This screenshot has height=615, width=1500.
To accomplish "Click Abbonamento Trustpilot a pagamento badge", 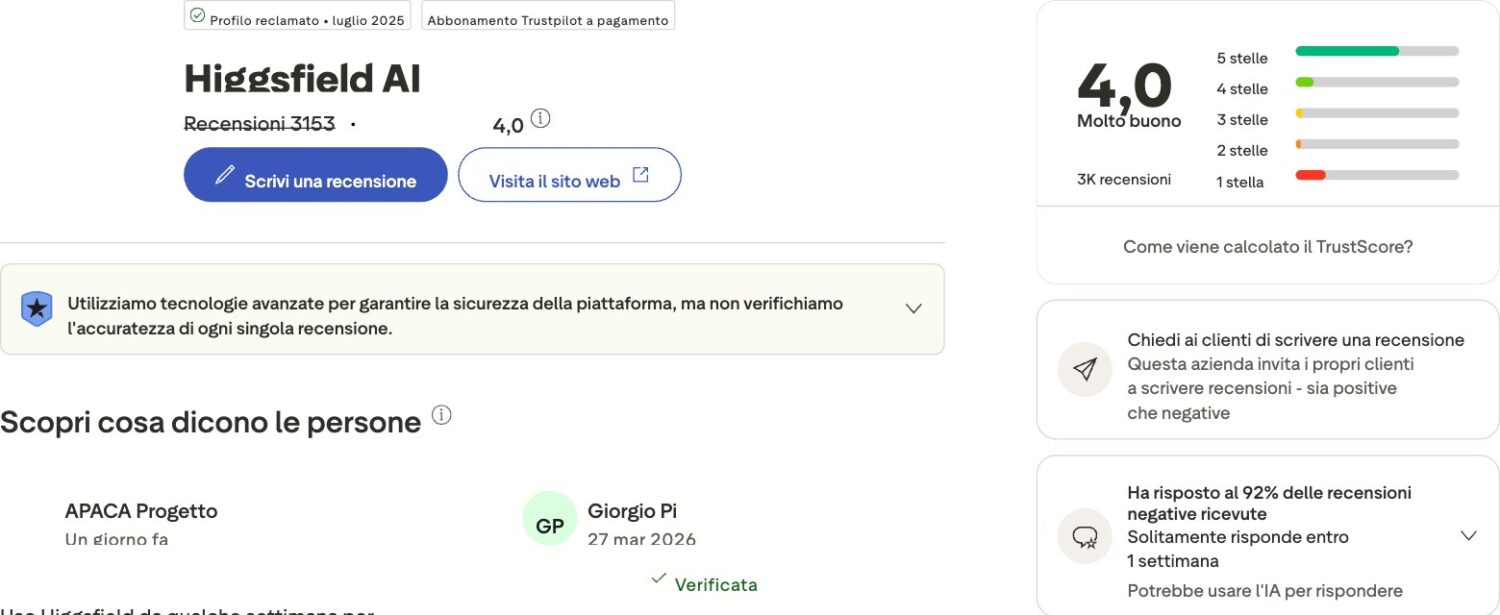I will point(548,16).
